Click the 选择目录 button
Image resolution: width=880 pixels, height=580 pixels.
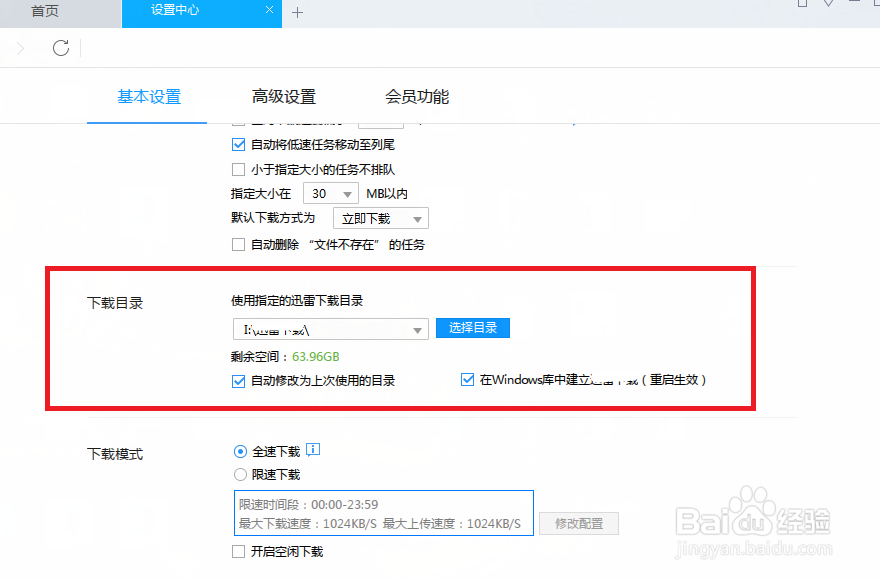[x=472, y=328]
